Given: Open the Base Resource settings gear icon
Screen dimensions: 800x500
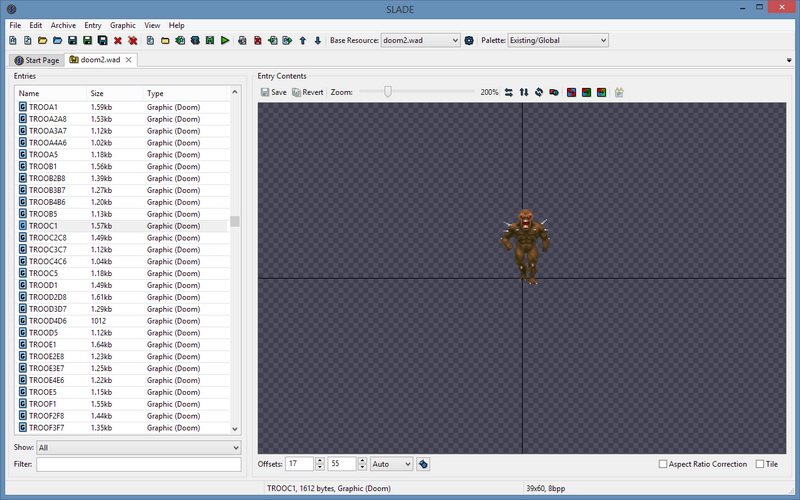Looking at the screenshot, I should pyautogui.click(x=469, y=41).
